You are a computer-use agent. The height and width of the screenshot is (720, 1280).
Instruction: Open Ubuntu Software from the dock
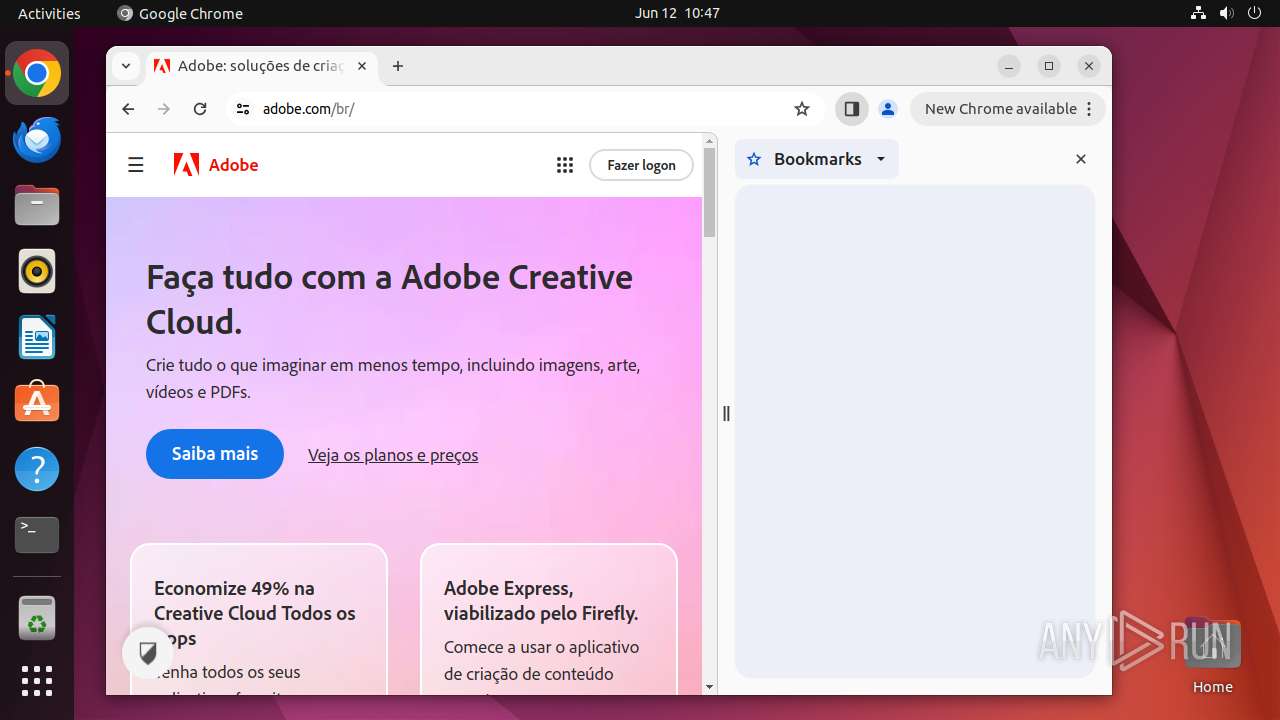[x=37, y=403]
